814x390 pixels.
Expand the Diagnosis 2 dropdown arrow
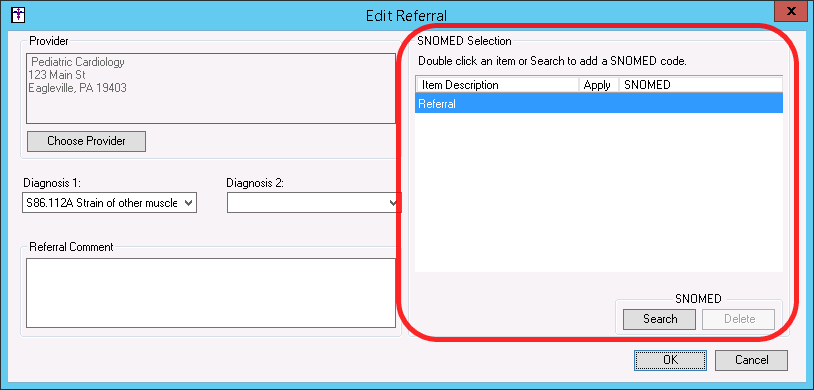coord(395,203)
